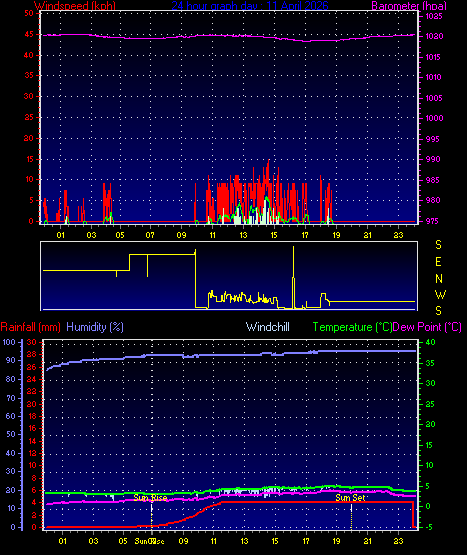Click barometer axis value 990
Image resolution: width=467 pixels, height=555 pixels.
coord(433,159)
